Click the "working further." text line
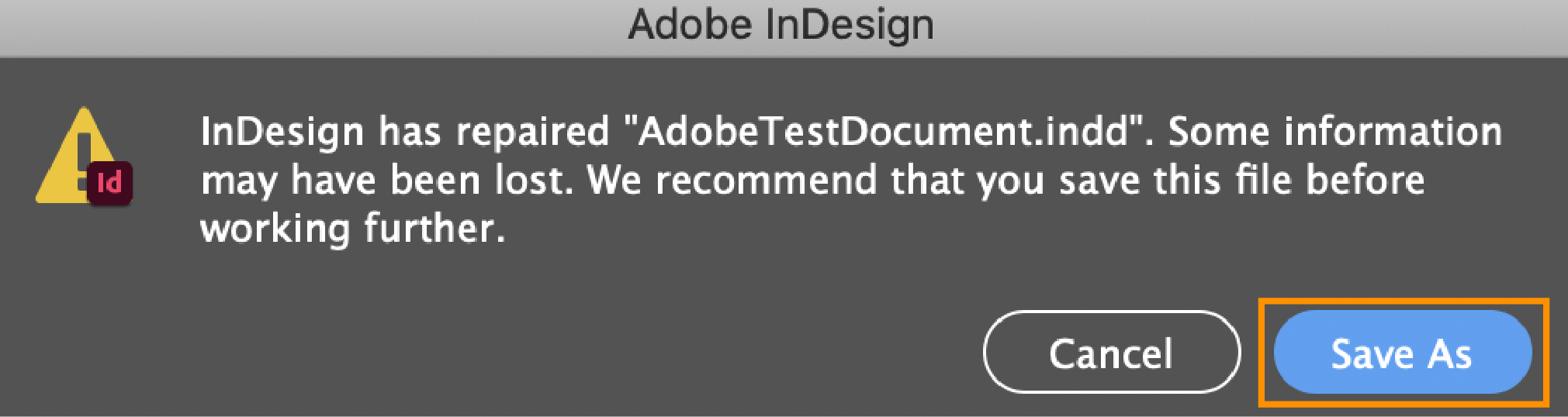This screenshot has width=1568, height=417. [x=353, y=229]
